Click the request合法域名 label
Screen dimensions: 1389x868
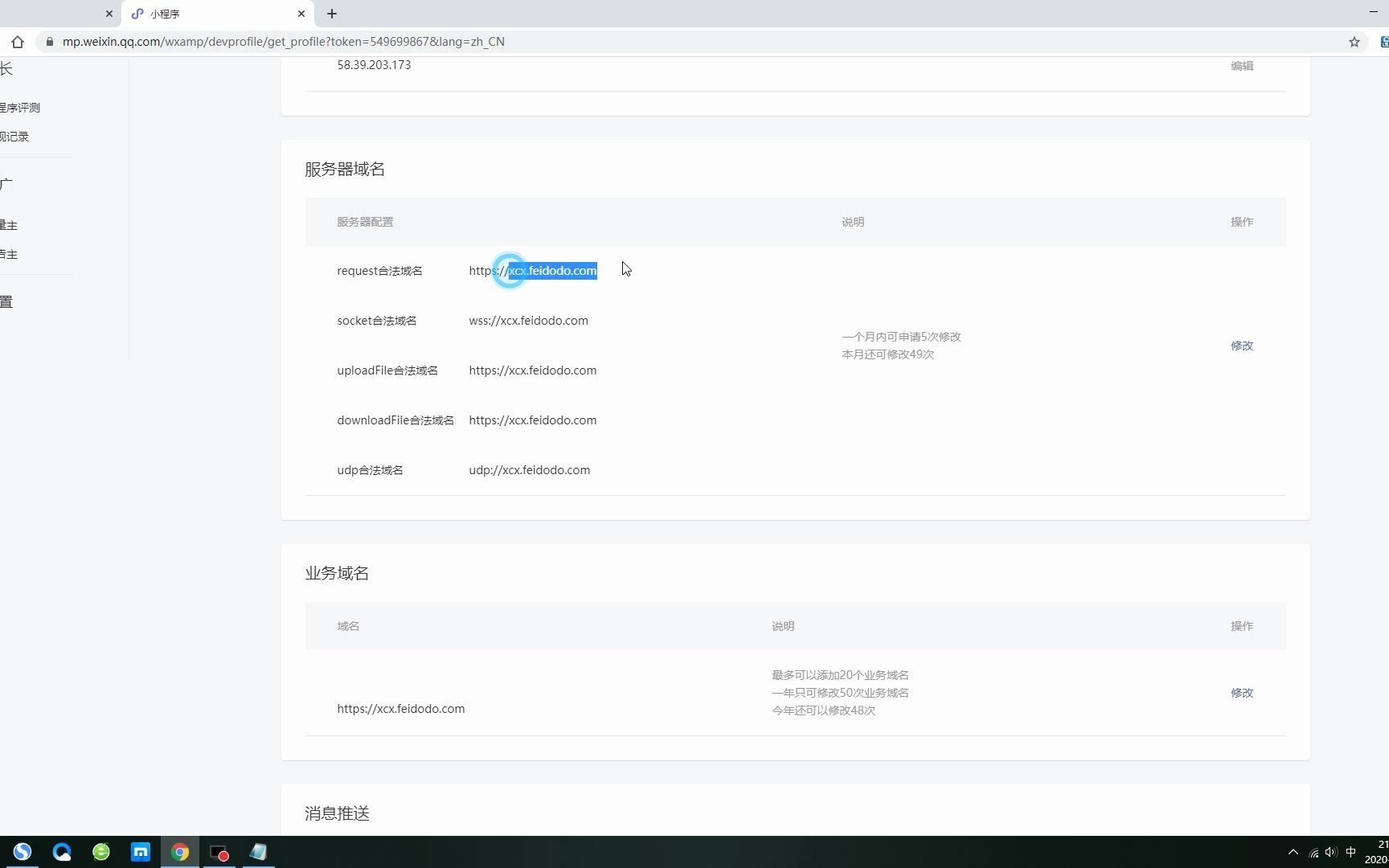tap(379, 271)
